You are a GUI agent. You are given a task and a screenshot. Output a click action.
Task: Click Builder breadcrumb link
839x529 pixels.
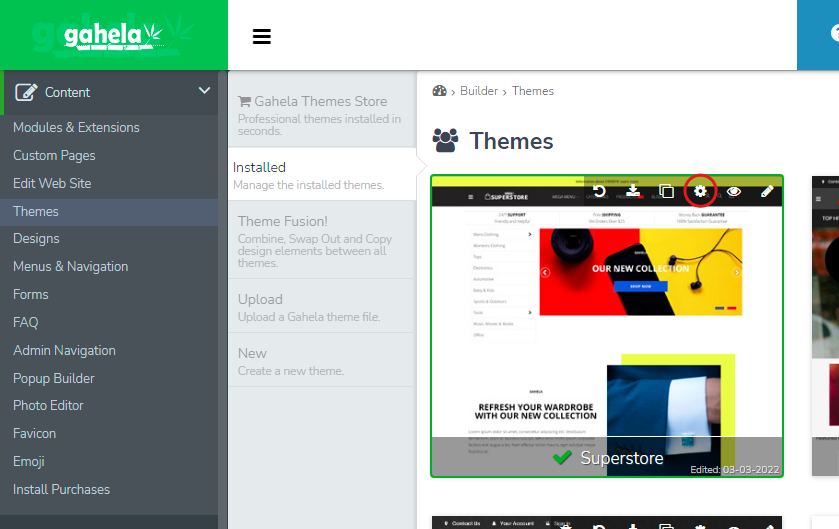pos(479,91)
